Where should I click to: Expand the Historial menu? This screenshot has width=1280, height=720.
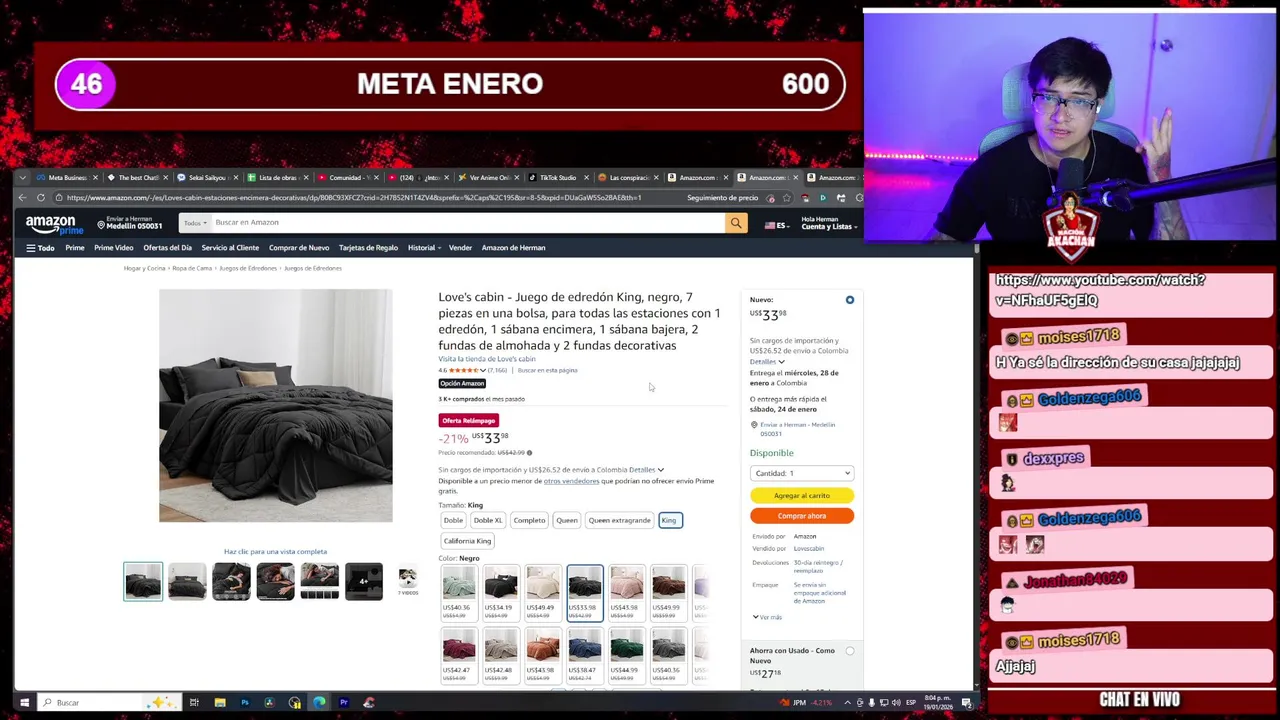tap(423, 248)
